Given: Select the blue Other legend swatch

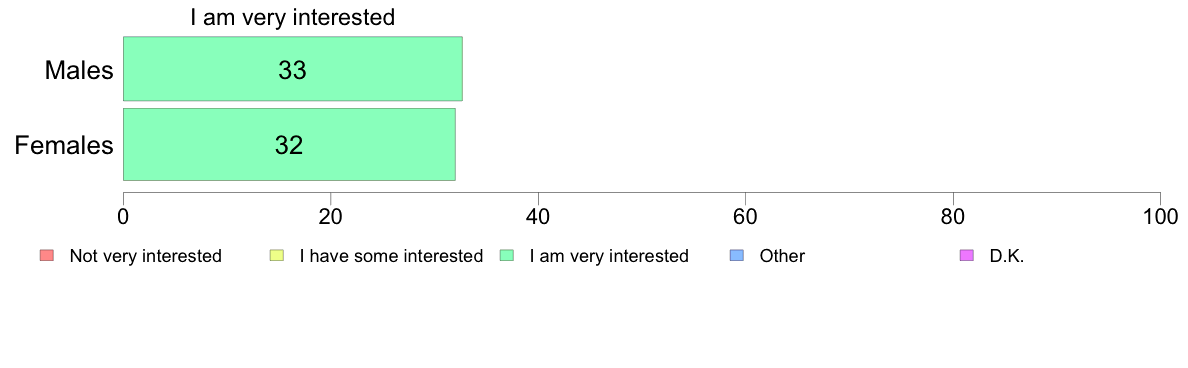Looking at the screenshot, I should [x=737, y=255].
